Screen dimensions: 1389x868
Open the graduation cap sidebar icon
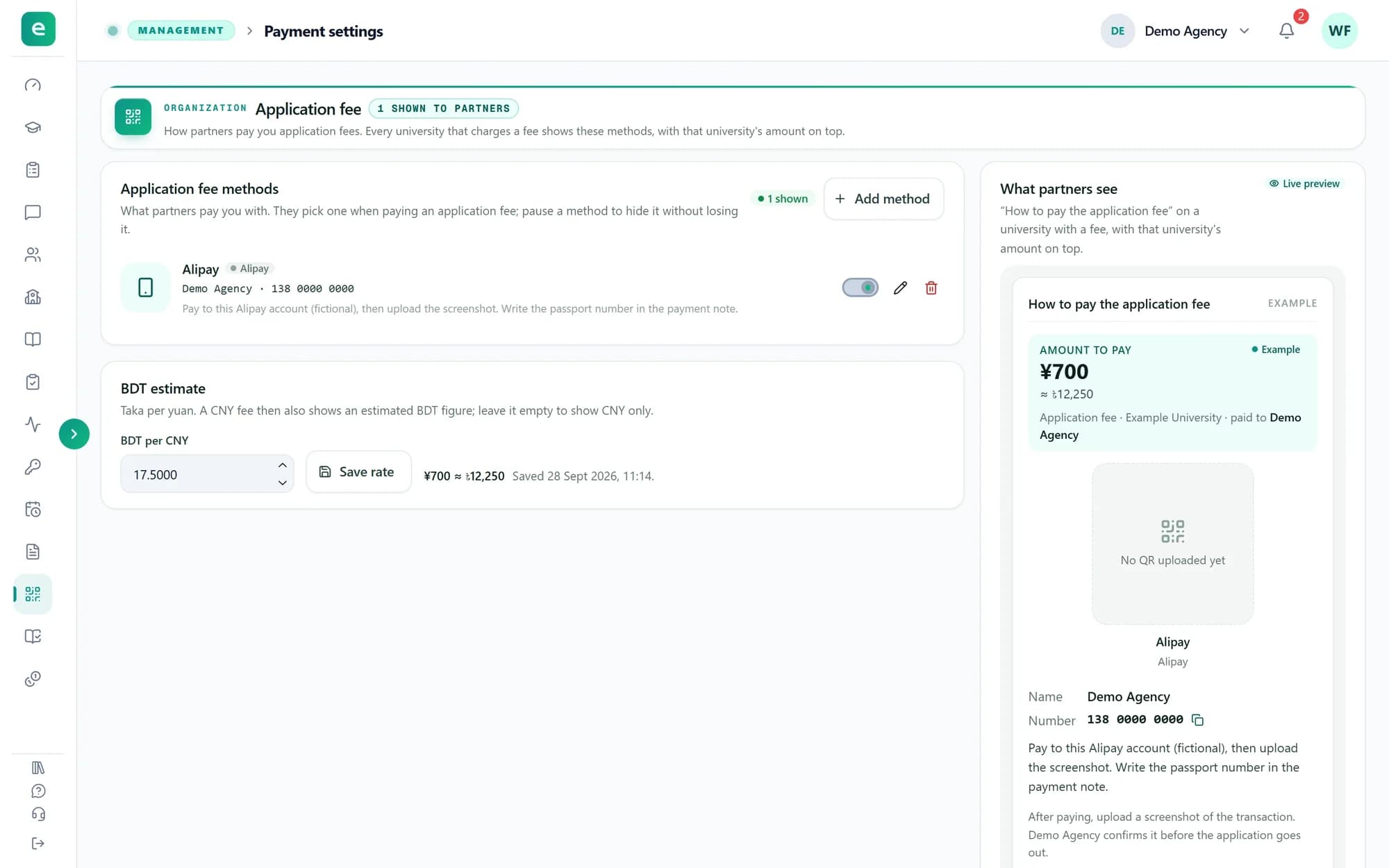[33, 127]
